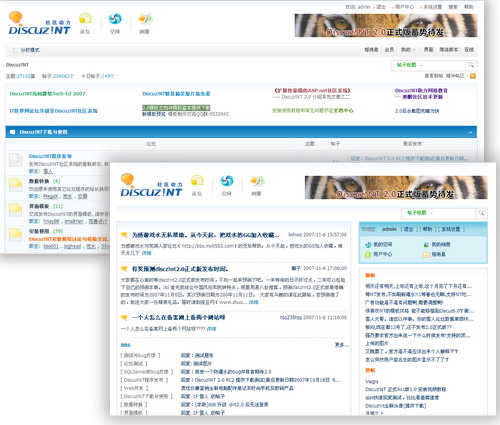Screen dimensions: 500x425
Task: Open the 界面模板 forum link
Action: (x=39, y=206)
